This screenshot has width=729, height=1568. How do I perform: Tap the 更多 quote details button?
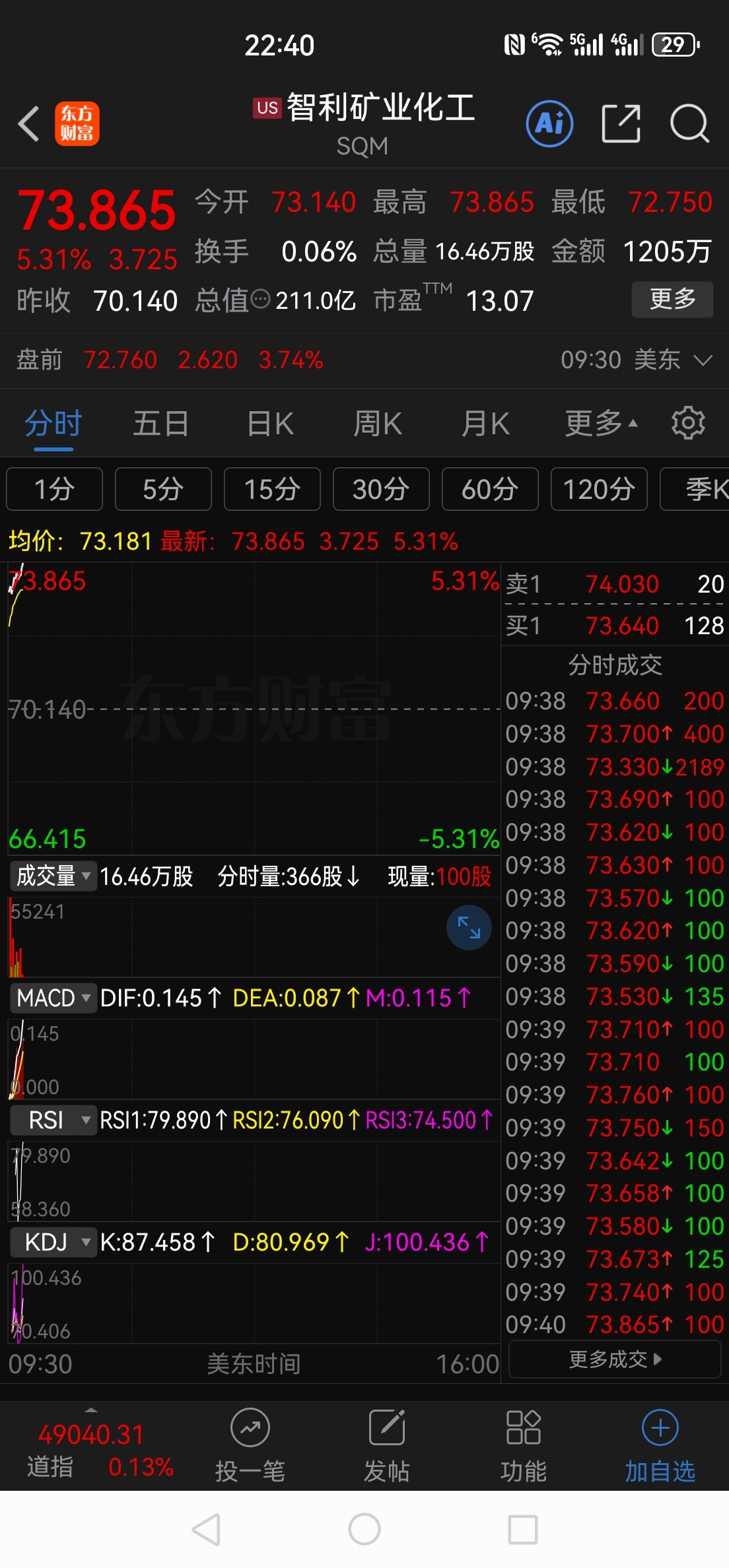[x=672, y=299]
